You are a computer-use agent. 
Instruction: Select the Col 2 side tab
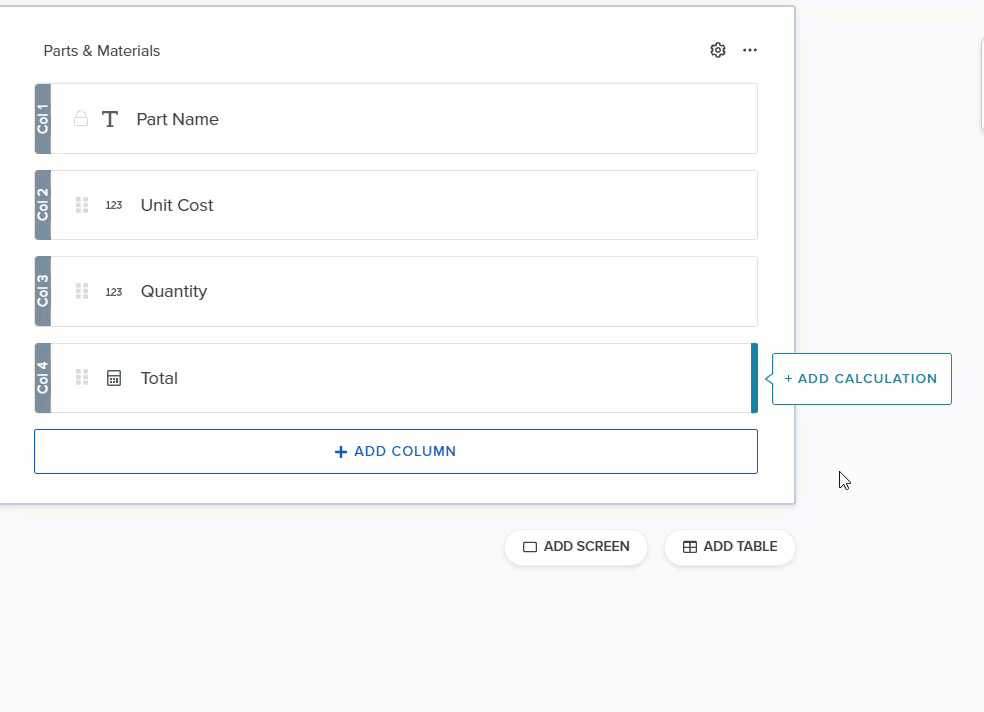(x=43, y=205)
